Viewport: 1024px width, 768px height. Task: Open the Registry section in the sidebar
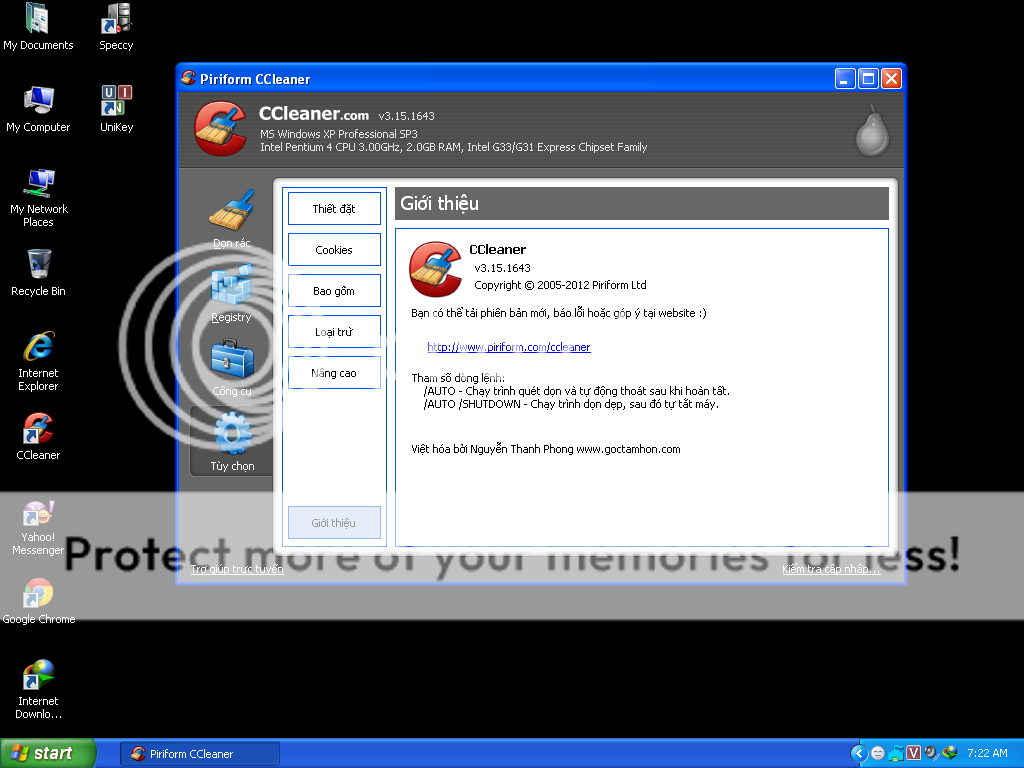point(232,293)
